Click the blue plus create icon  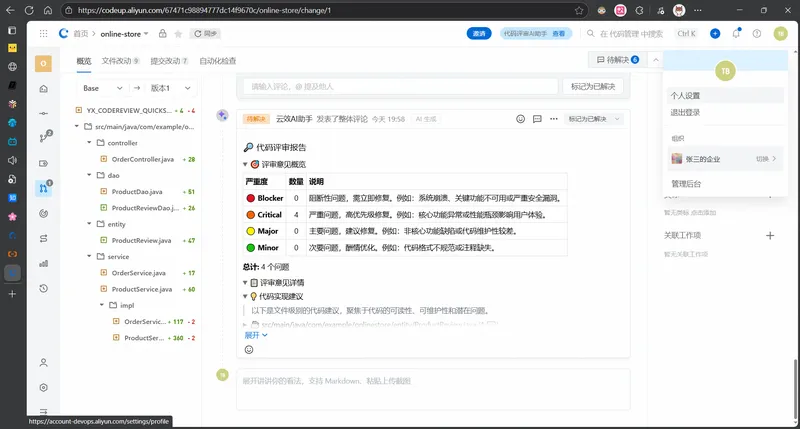pyautogui.click(x=715, y=34)
